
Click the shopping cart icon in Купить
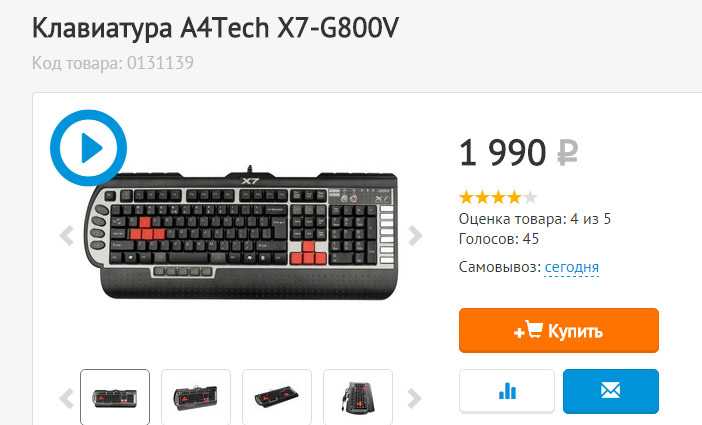pos(534,330)
